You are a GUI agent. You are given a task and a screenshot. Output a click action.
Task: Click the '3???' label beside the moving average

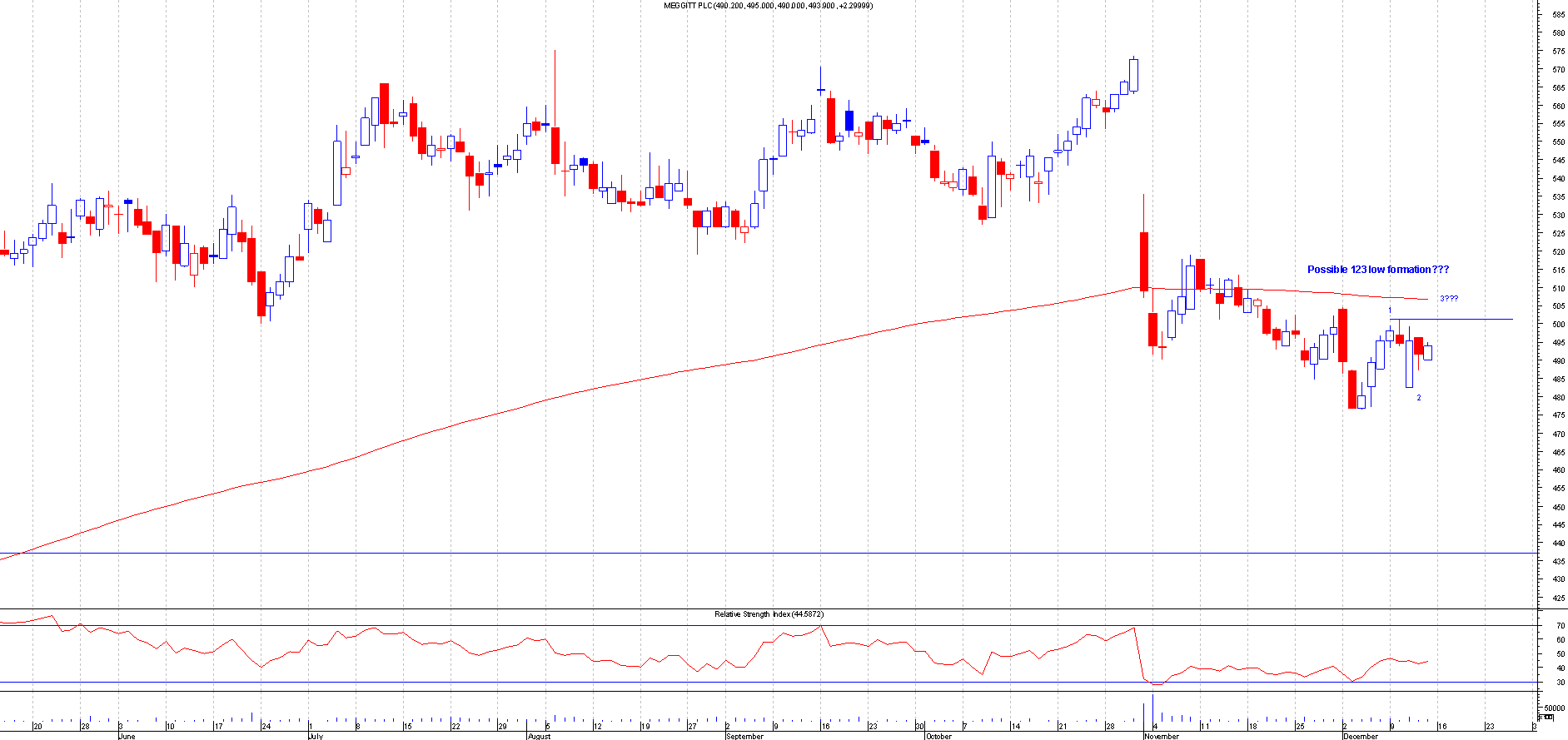pos(1448,299)
